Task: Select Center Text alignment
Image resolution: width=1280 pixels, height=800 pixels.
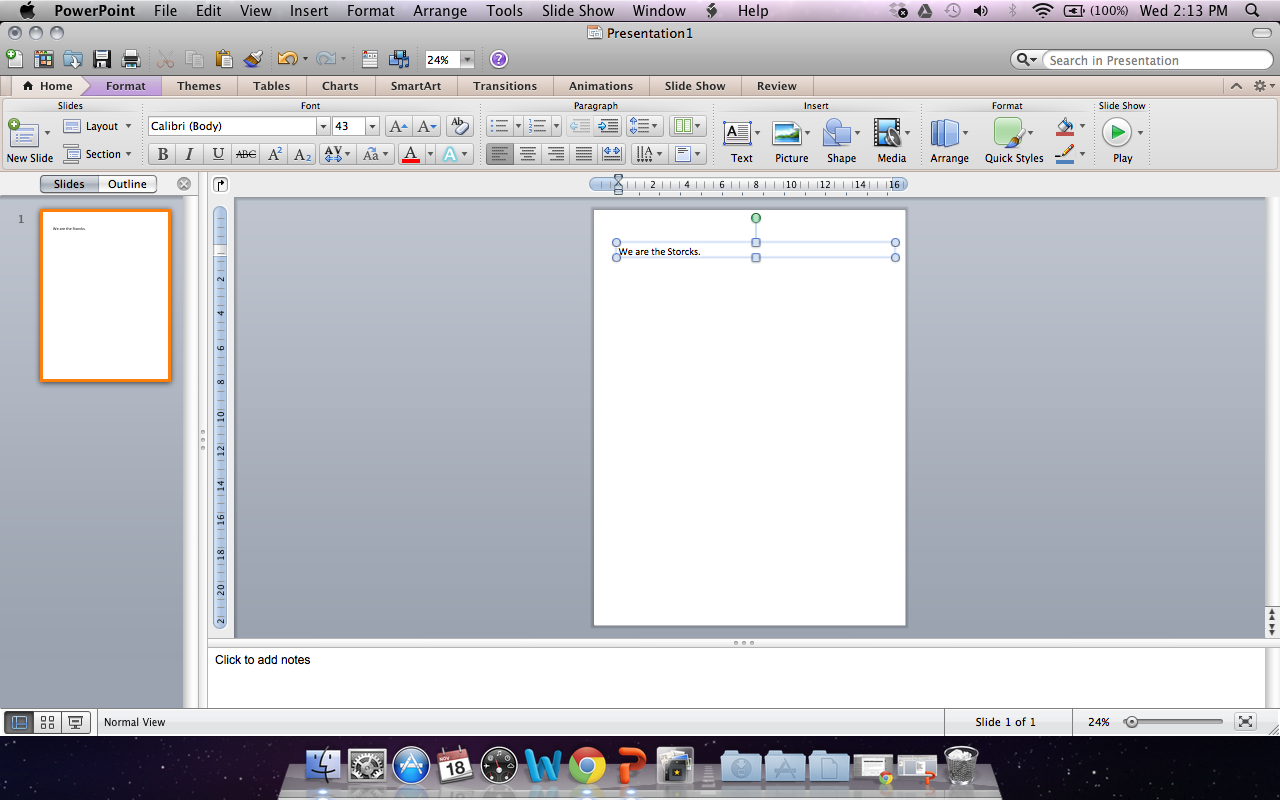Action: pyautogui.click(x=528, y=154)
